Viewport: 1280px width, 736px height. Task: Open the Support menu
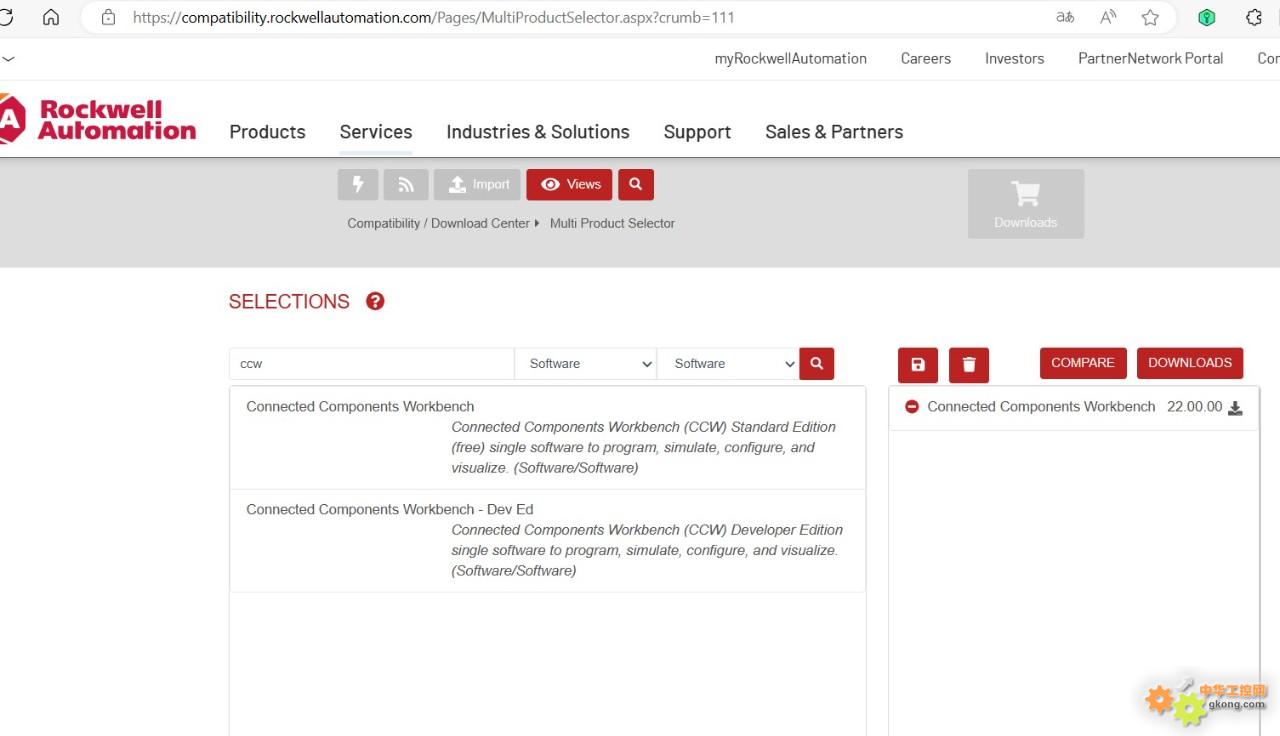tap(697, 132)
